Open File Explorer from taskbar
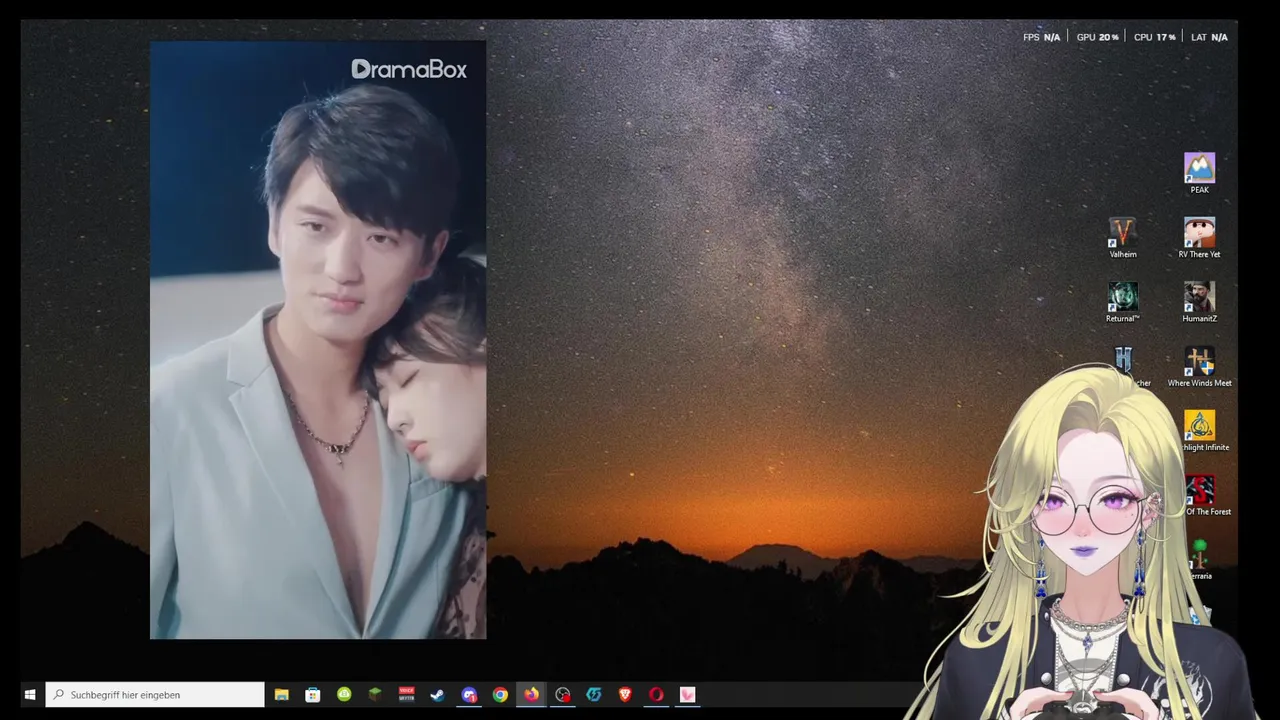 (282, 694)
